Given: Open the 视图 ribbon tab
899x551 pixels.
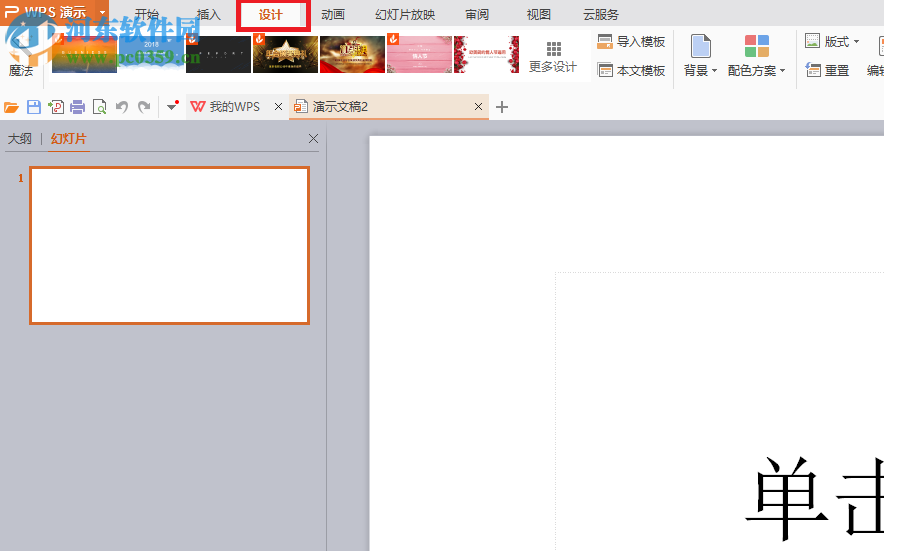Looking at the screenshot, I should tap(538, 15).
